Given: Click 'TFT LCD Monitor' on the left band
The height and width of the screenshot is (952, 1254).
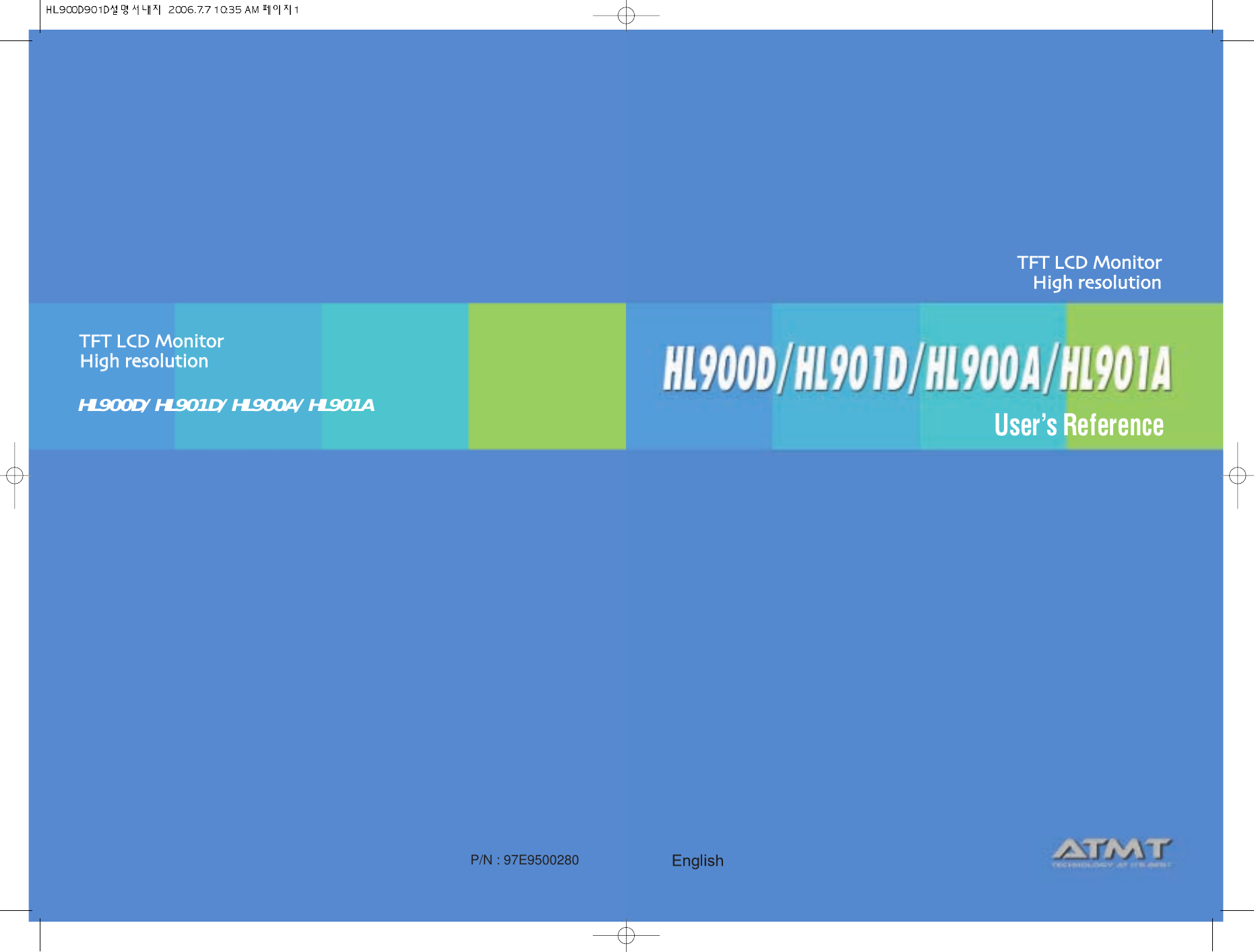Looking at the screenshot, I should (x=152, y=341).
